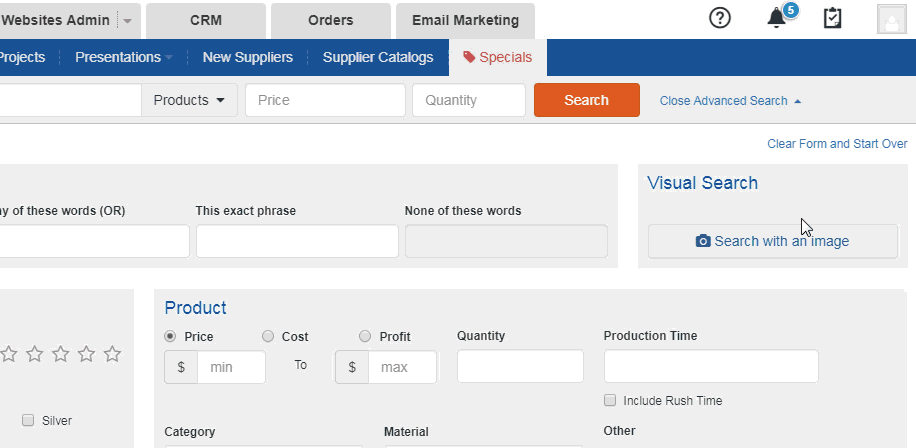Click the Product section Quantity field
The height and width of the screenshot is (448, 916).
click(521, 366)
